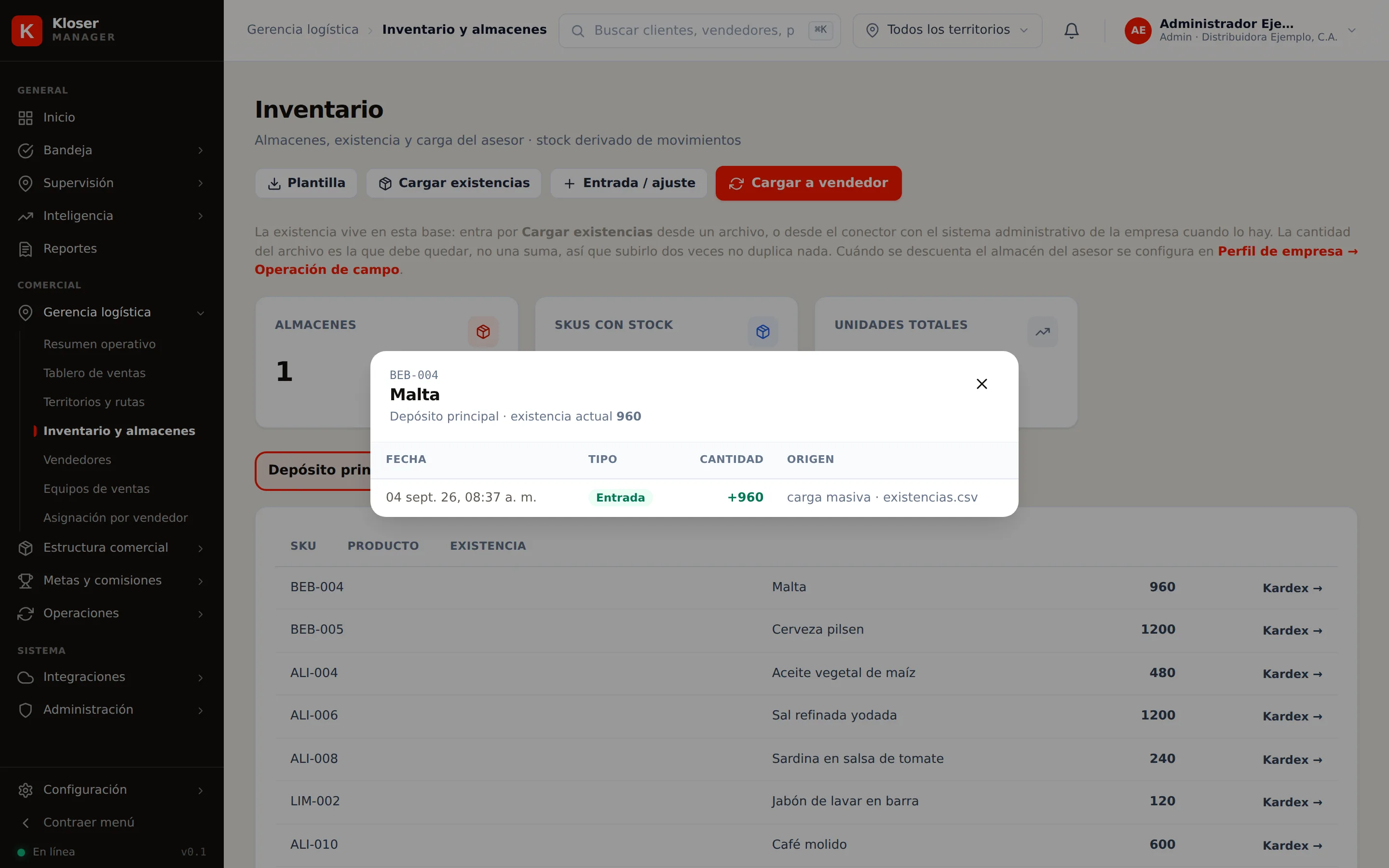Click the SKUs con stock cube icon

tap(762, 331)
